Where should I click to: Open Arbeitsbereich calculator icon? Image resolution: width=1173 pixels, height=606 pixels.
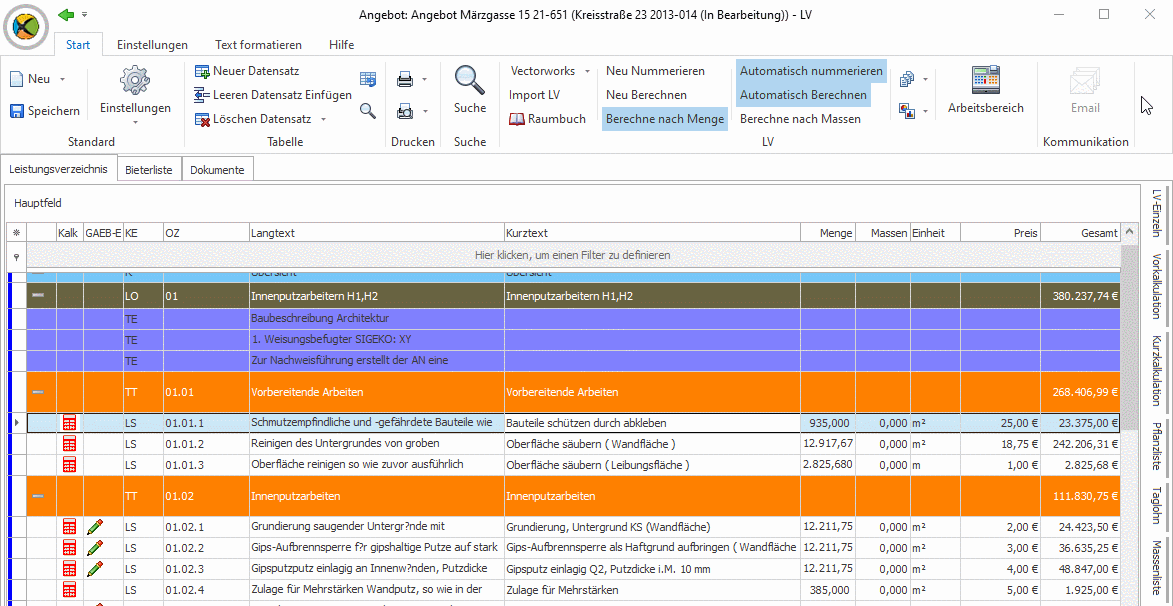[985, 79]
